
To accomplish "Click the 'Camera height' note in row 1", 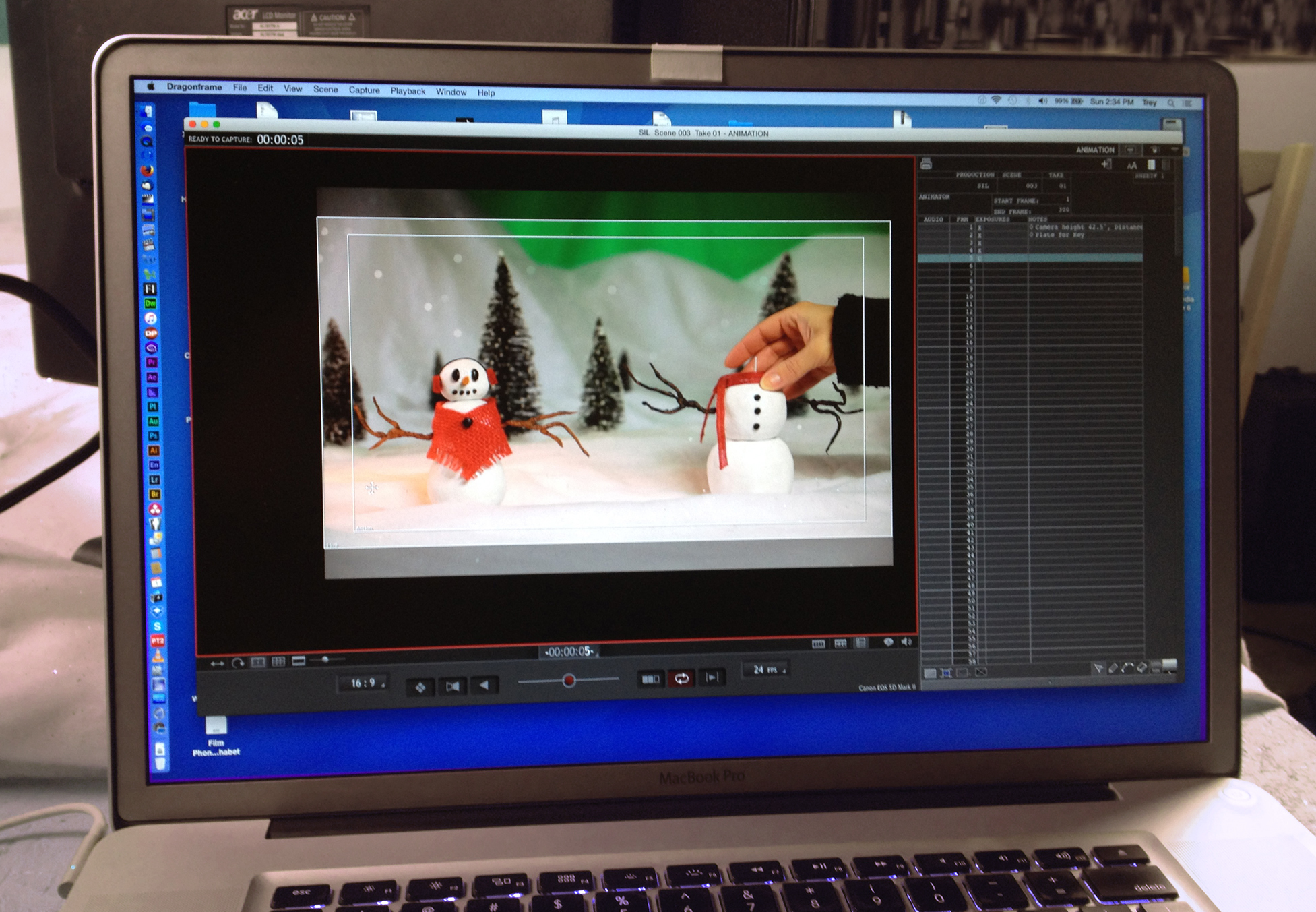I will 1086,227.
